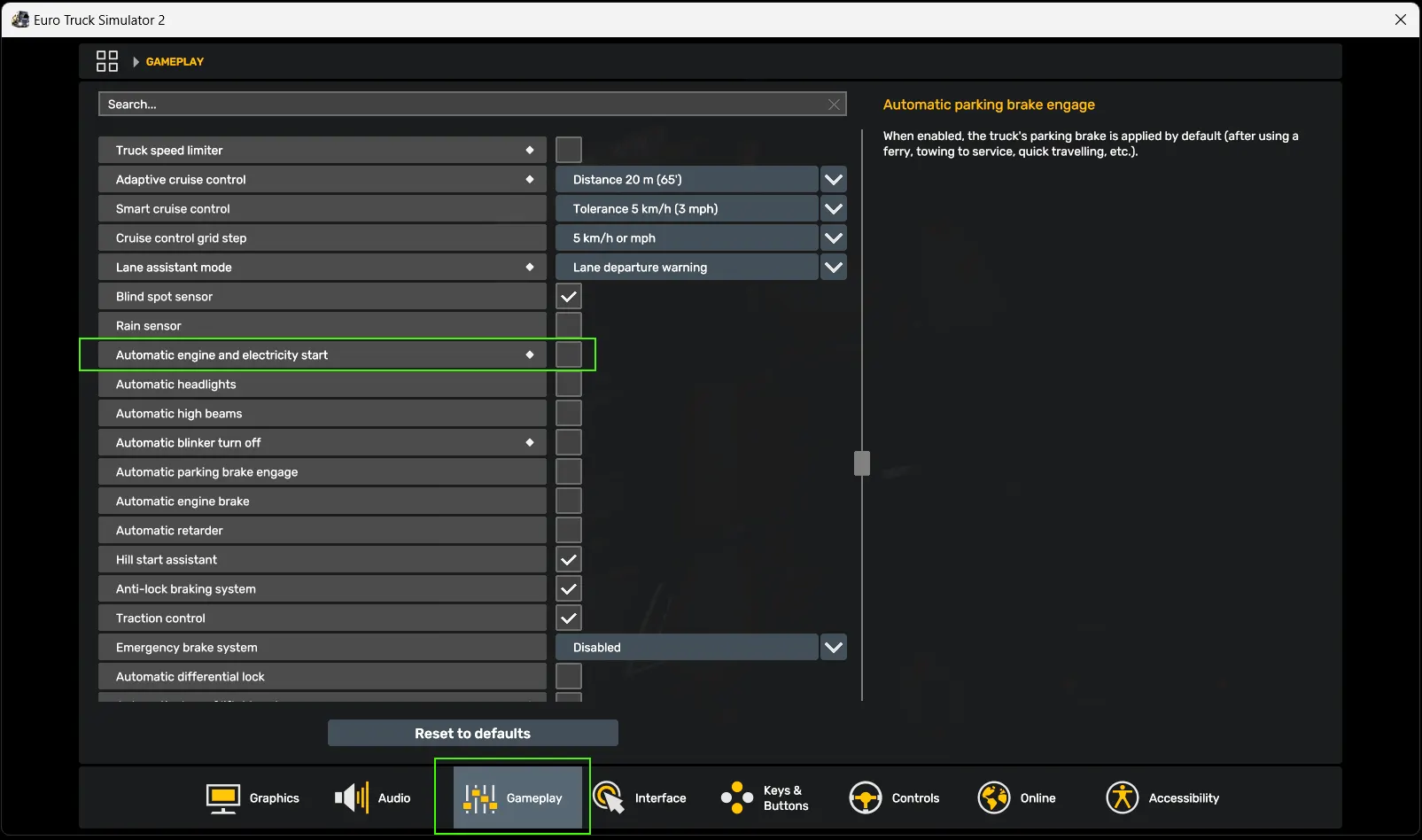The image size is (1422, 840).
Task: Enable the Rain sensor checkbox
Action: point(569,325)
